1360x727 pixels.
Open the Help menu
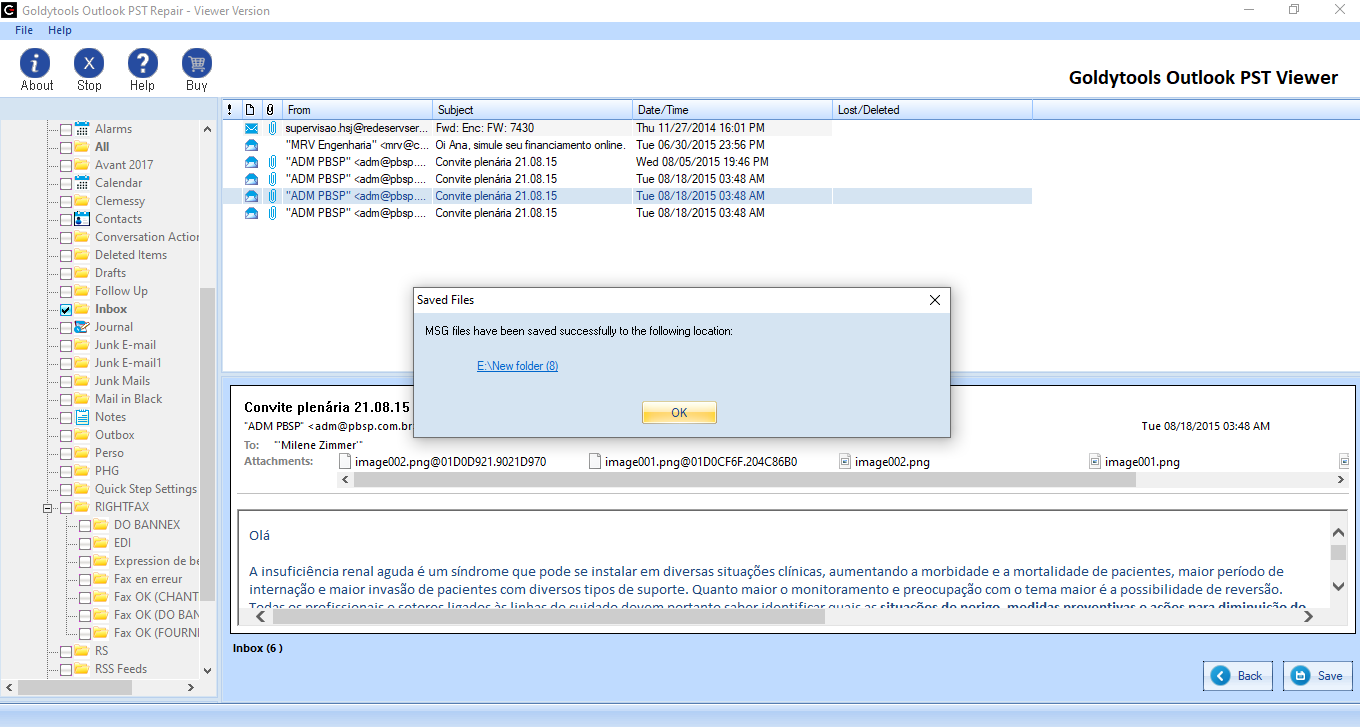pos(60,30)
